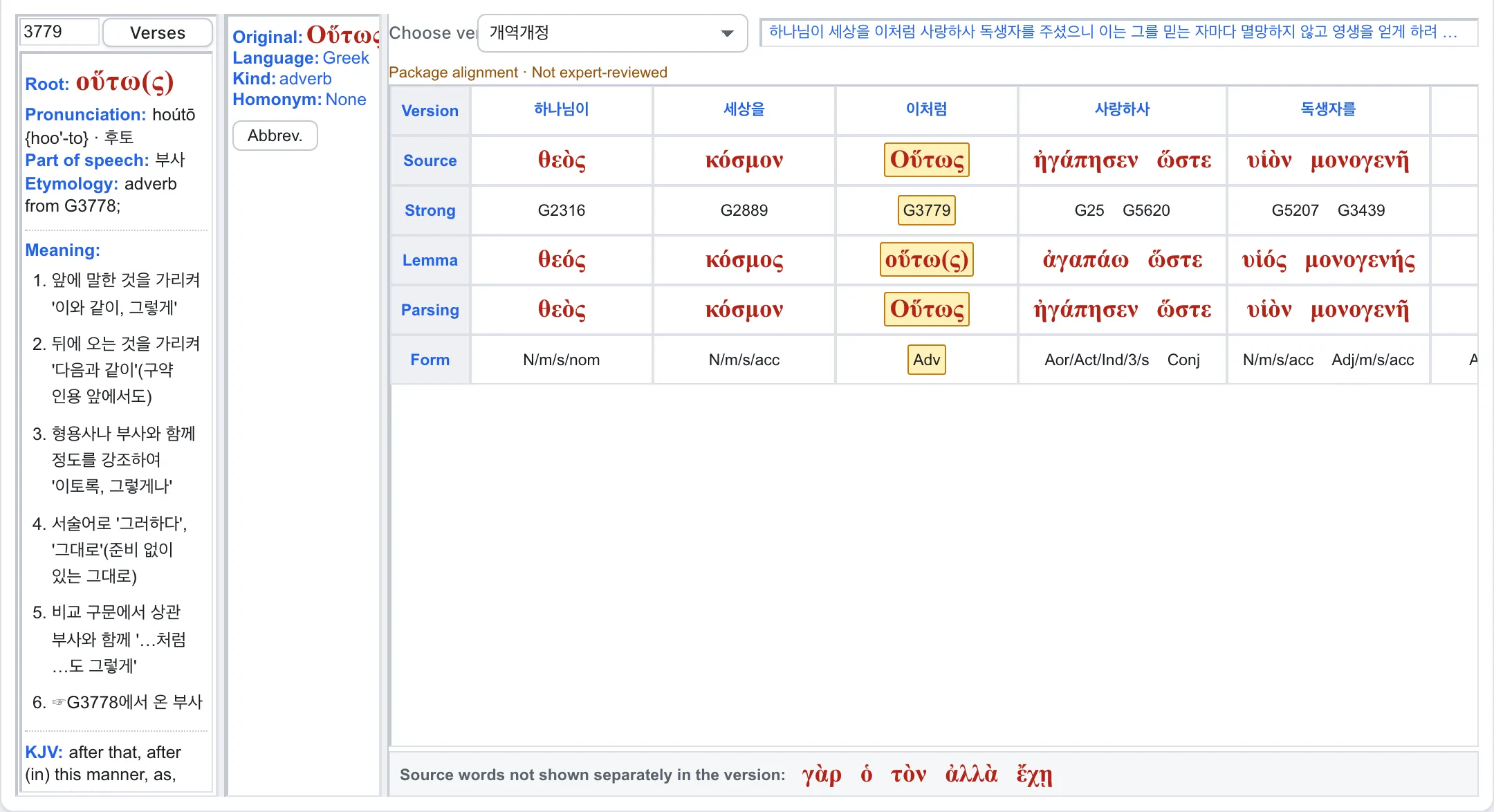Click Strong number G2316

tap(562, 210)
